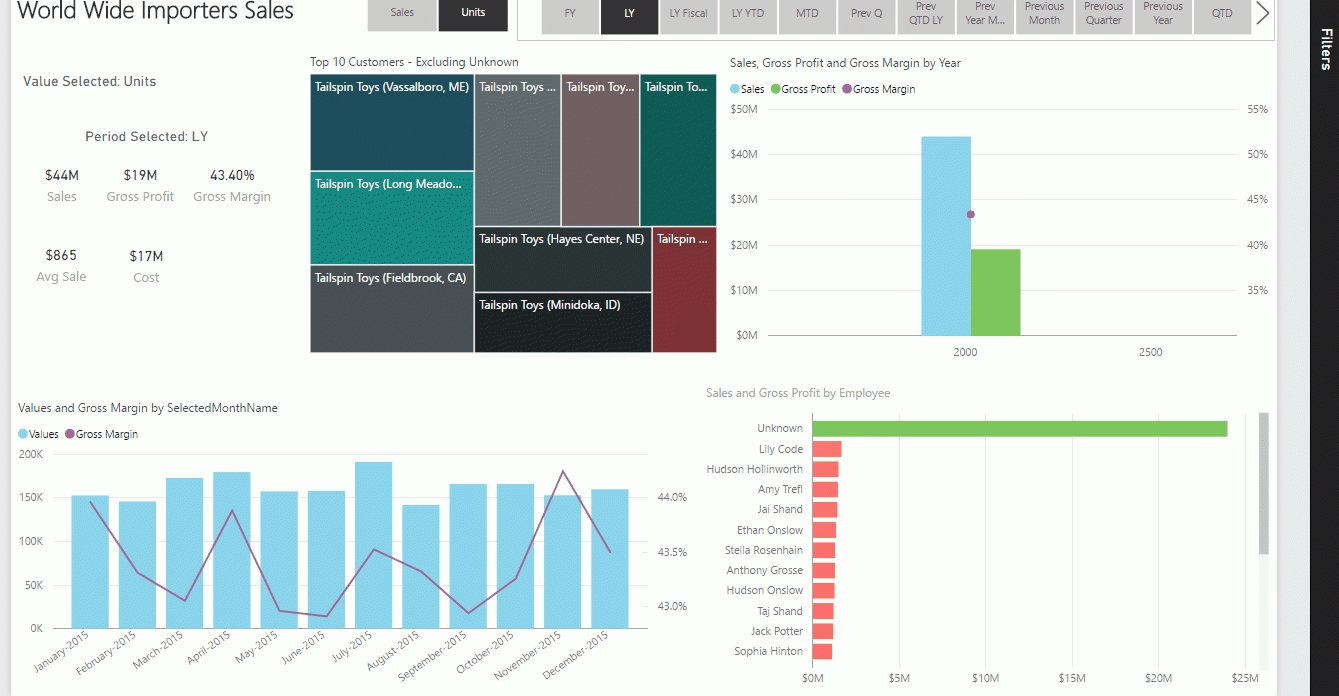The width and height of the screenshot is (1339, 696).
Task: Select the QTD period button
Action: (x=1222, y=15)
